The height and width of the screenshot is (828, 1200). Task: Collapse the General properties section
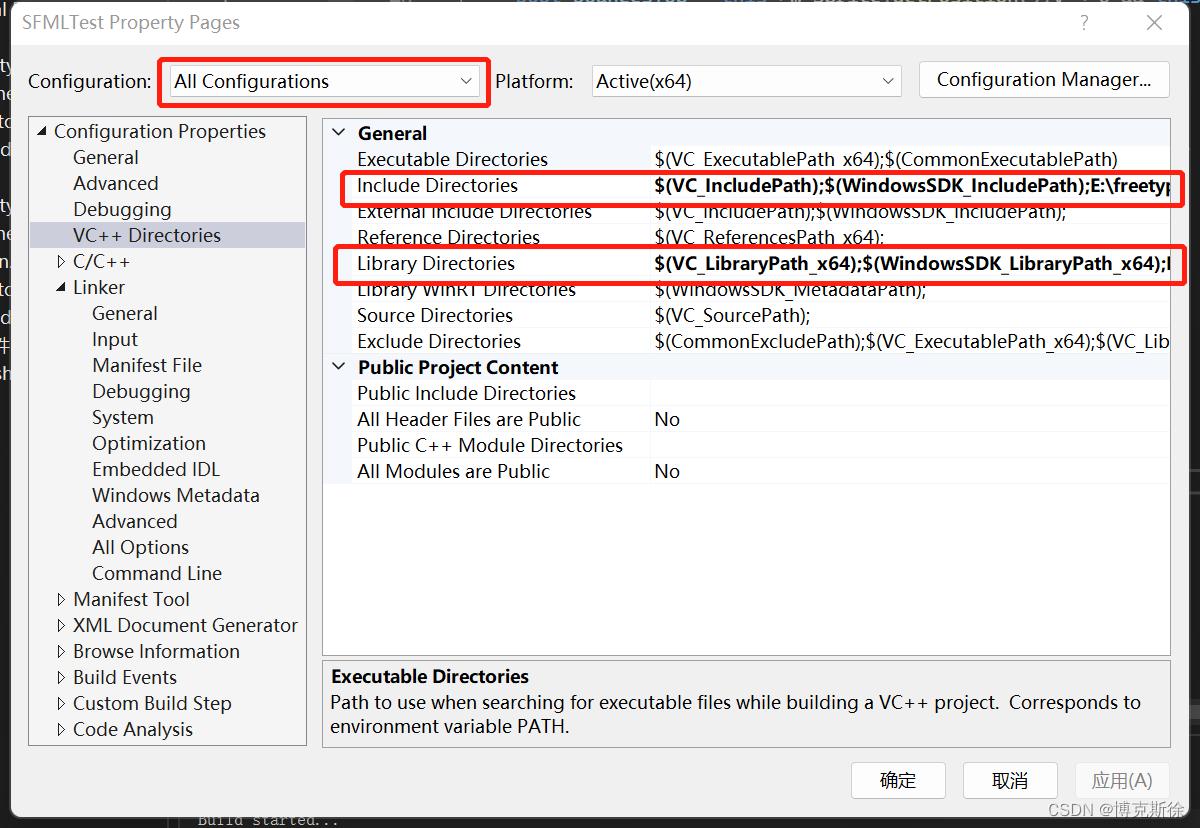tap(338, 132)
